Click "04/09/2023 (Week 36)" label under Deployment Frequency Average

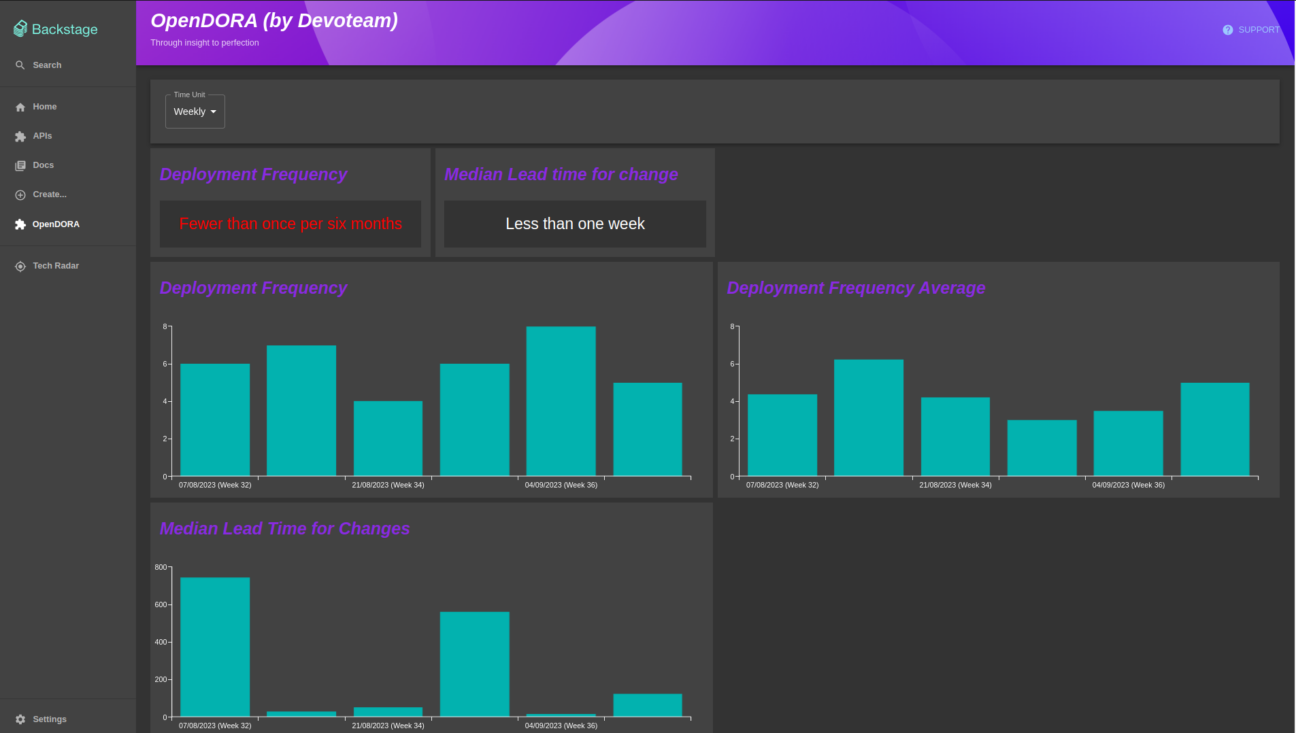click(x=1128, y=485)
